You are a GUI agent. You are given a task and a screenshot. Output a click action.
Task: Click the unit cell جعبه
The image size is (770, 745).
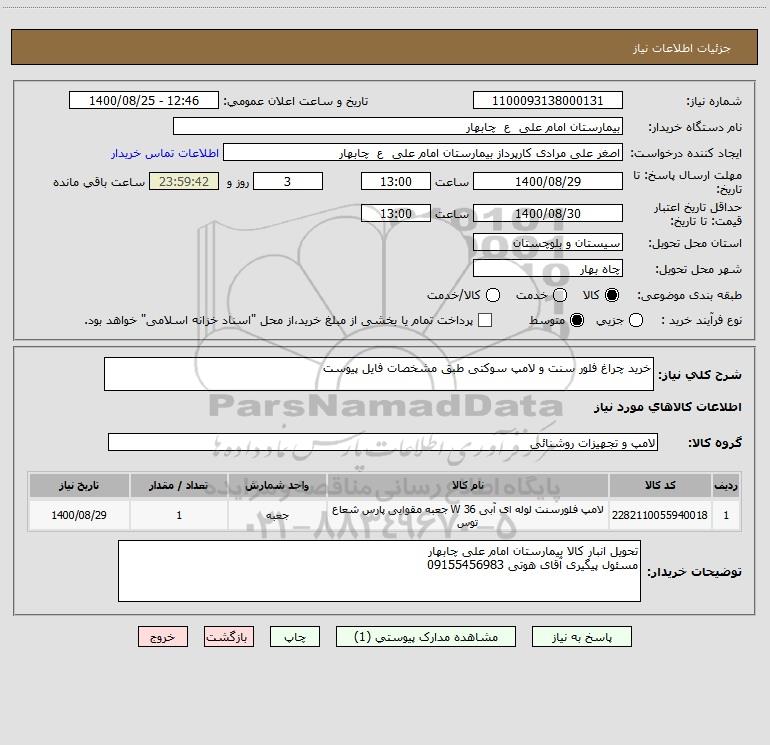(x=277, y=515)
